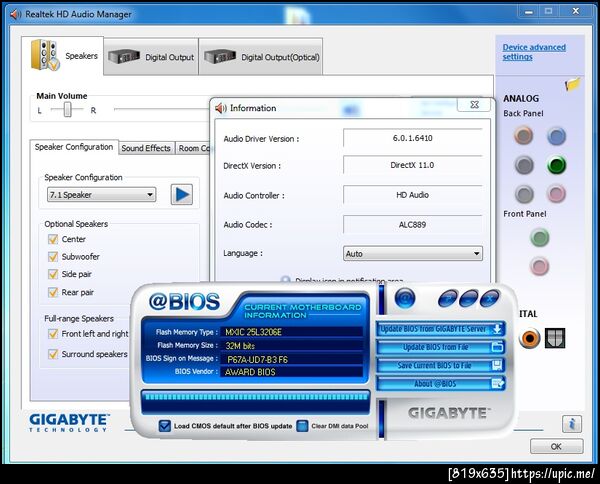Toggle Front left and right full-range checkbox
Screen dimensions: 600x484
[x=53, y=334]
